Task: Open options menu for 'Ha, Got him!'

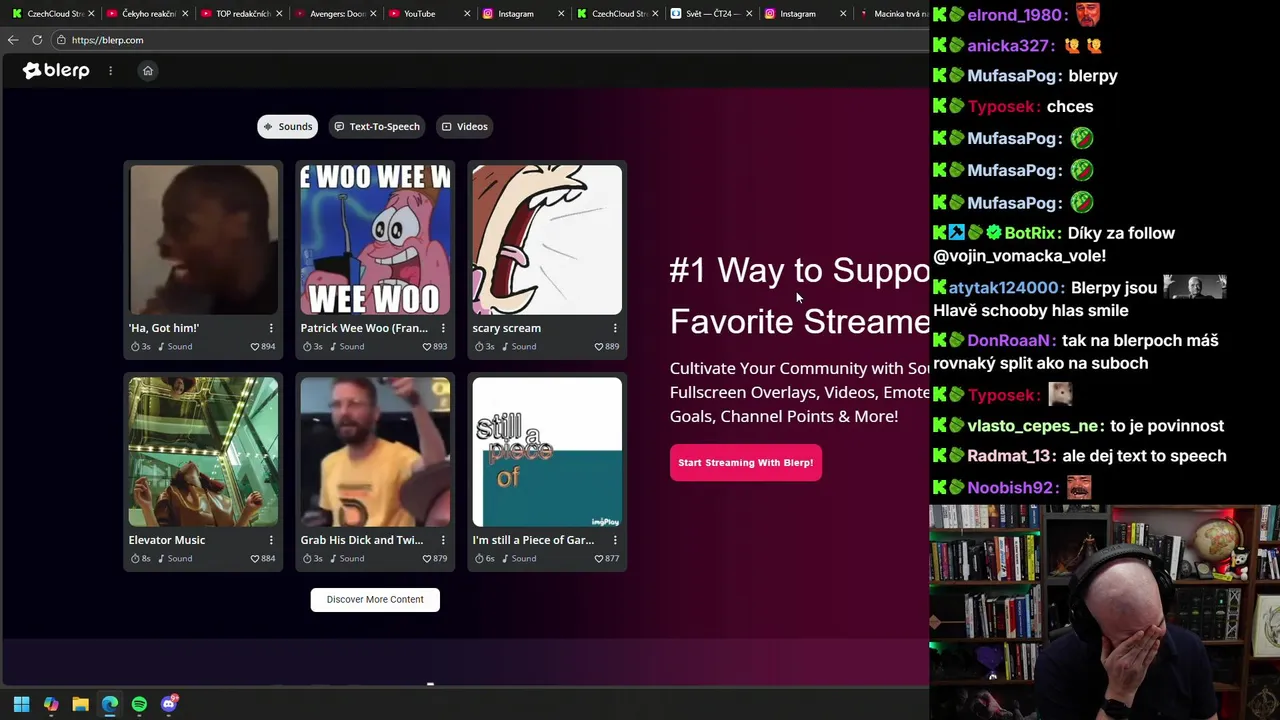Action: pos(271,328)
